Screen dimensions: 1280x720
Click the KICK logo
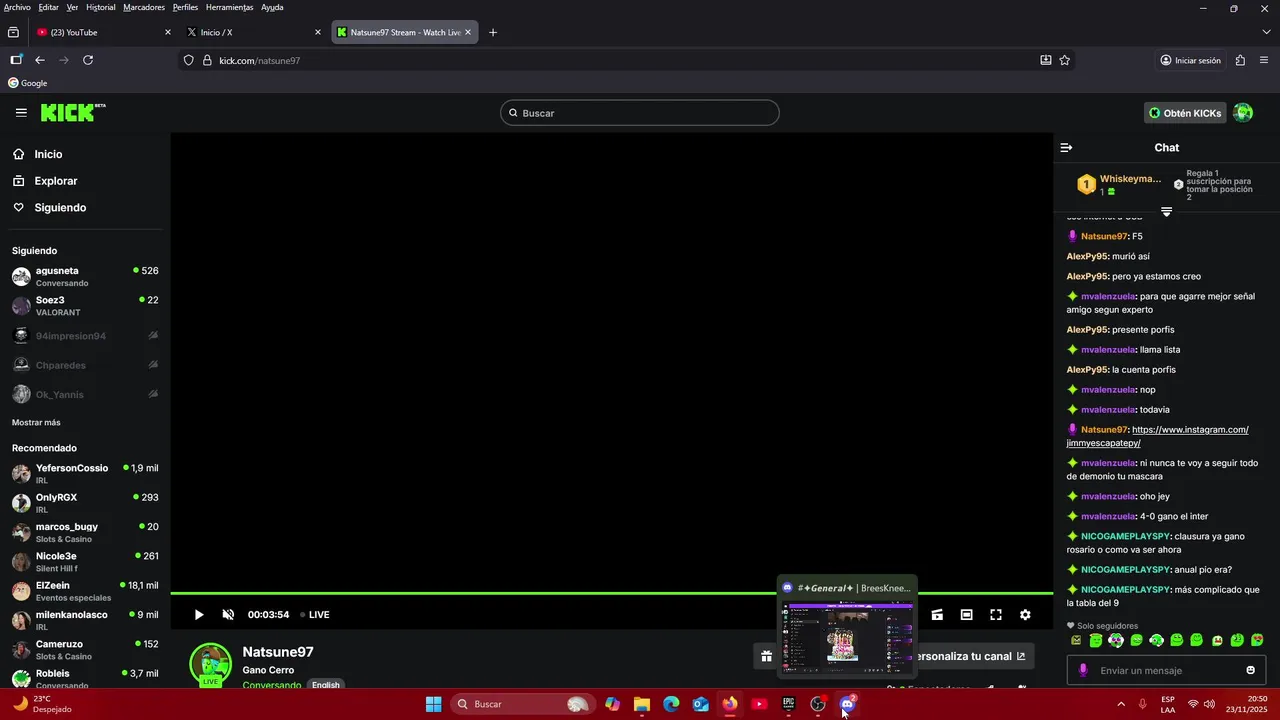[73, 113]
